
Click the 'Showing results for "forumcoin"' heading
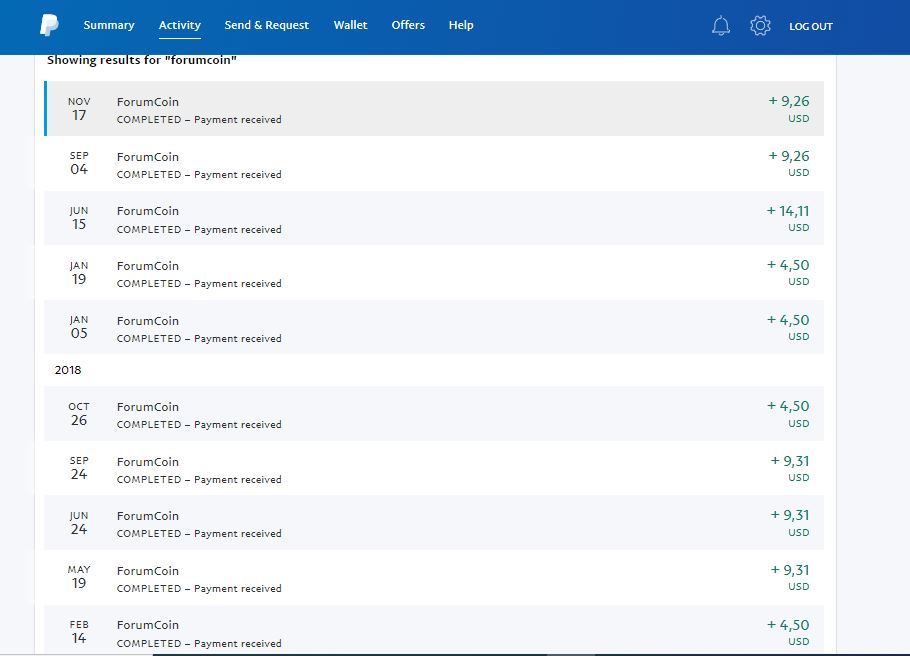click(142, 60)
